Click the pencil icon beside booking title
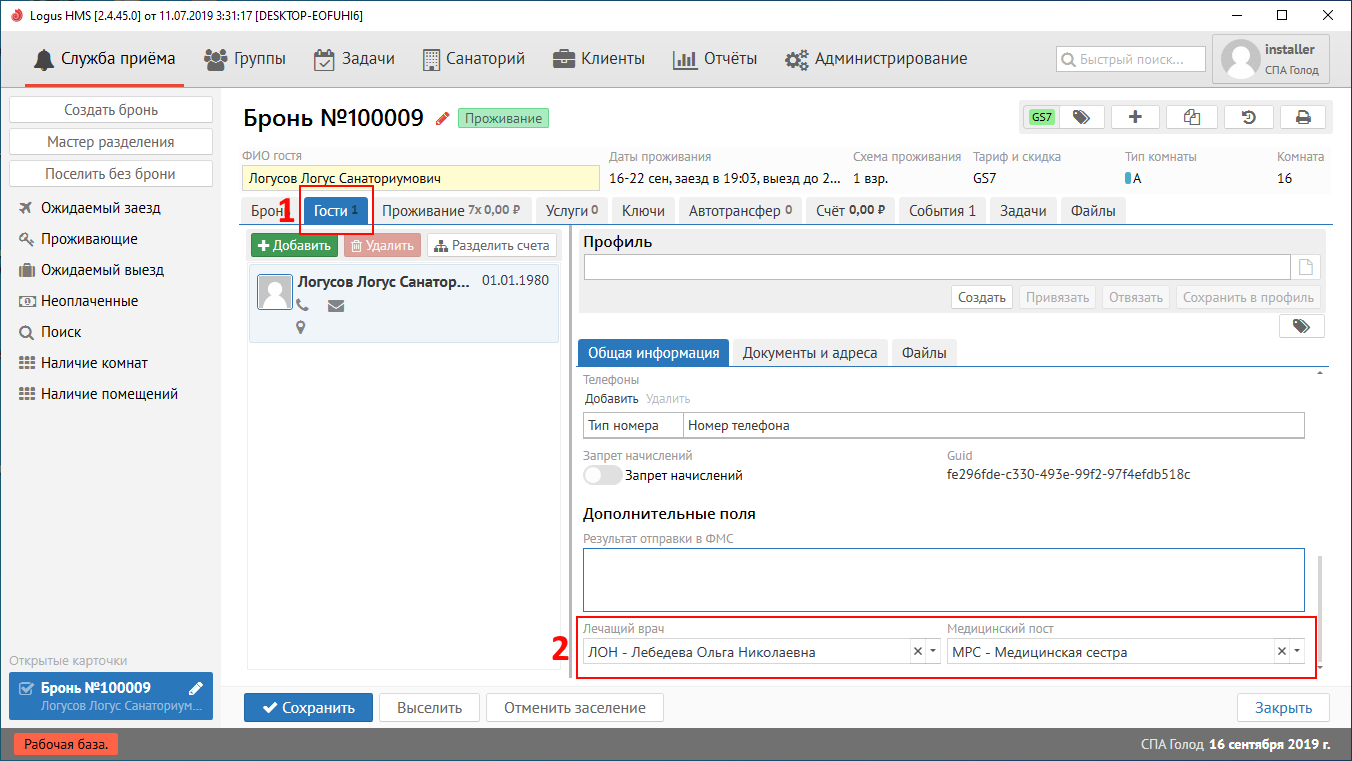The width and height of the screenshot is (1352, 761). click(x=442, y=119)
